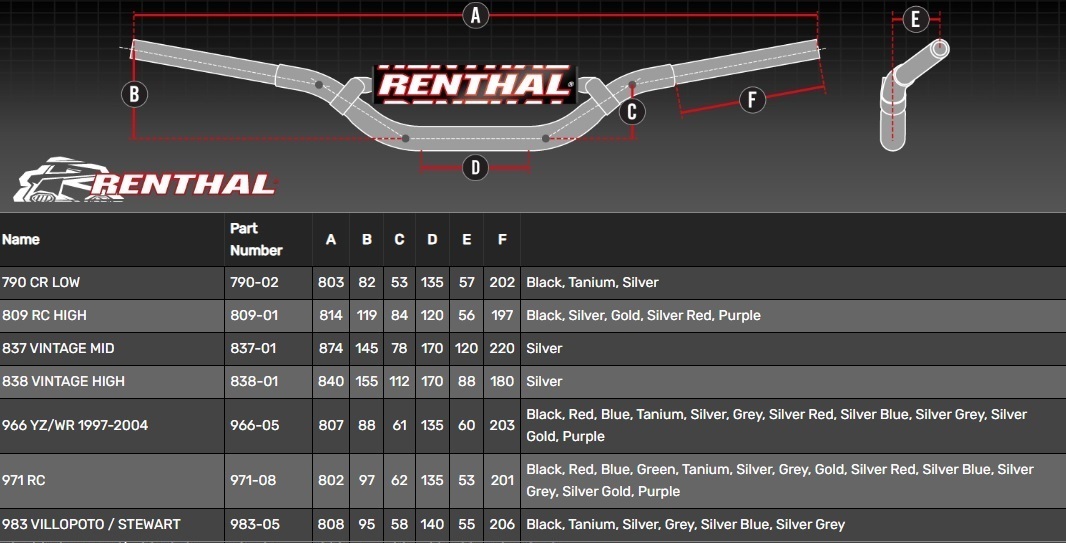Click the circled F grip length marker
1066x543 pixels.
(x=751, y=99)
